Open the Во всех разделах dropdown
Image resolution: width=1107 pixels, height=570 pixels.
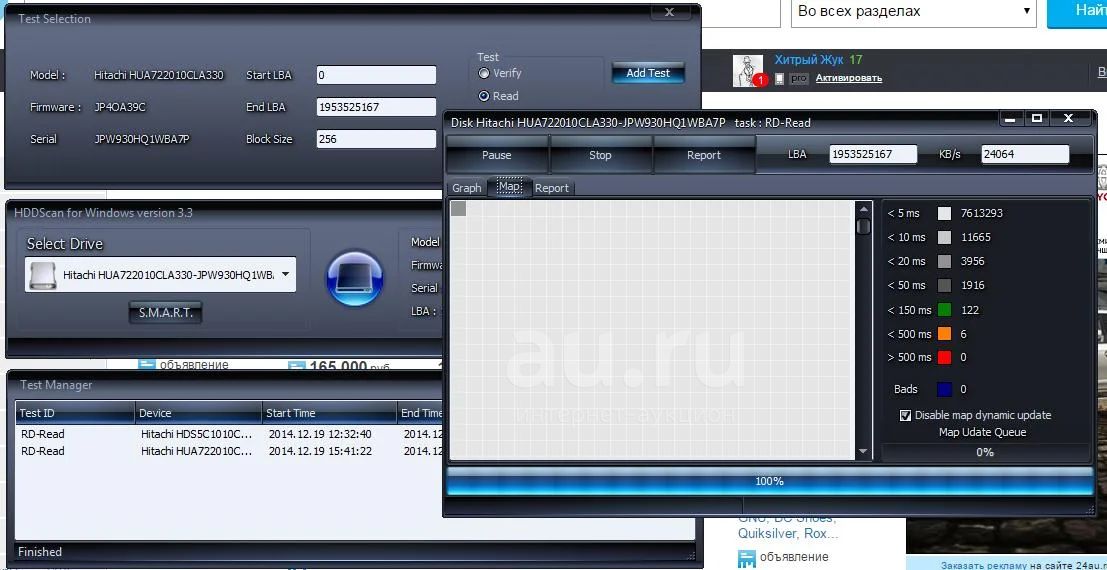point(914,12)
